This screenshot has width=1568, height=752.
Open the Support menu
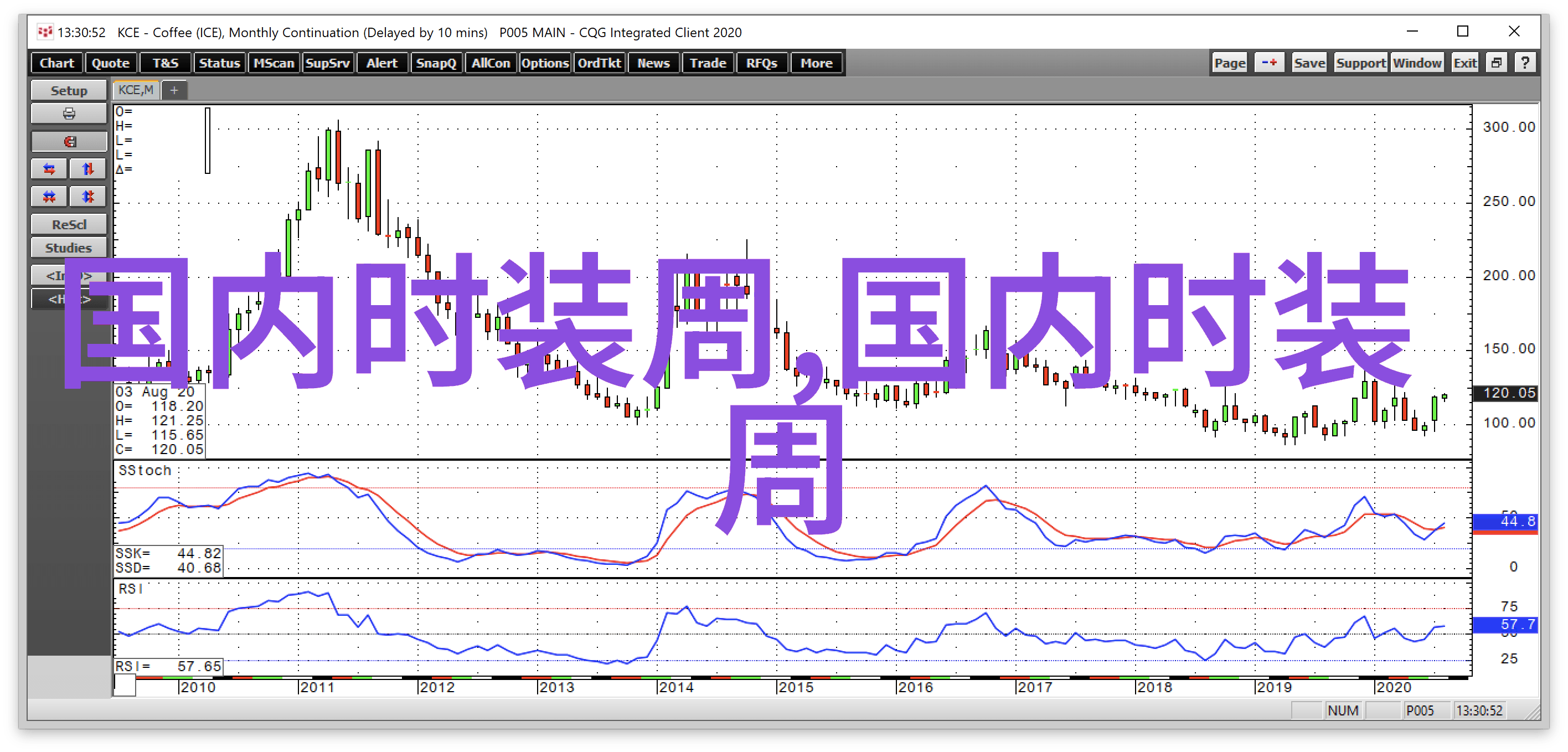pyautogui.click(x=1360, y=63)
